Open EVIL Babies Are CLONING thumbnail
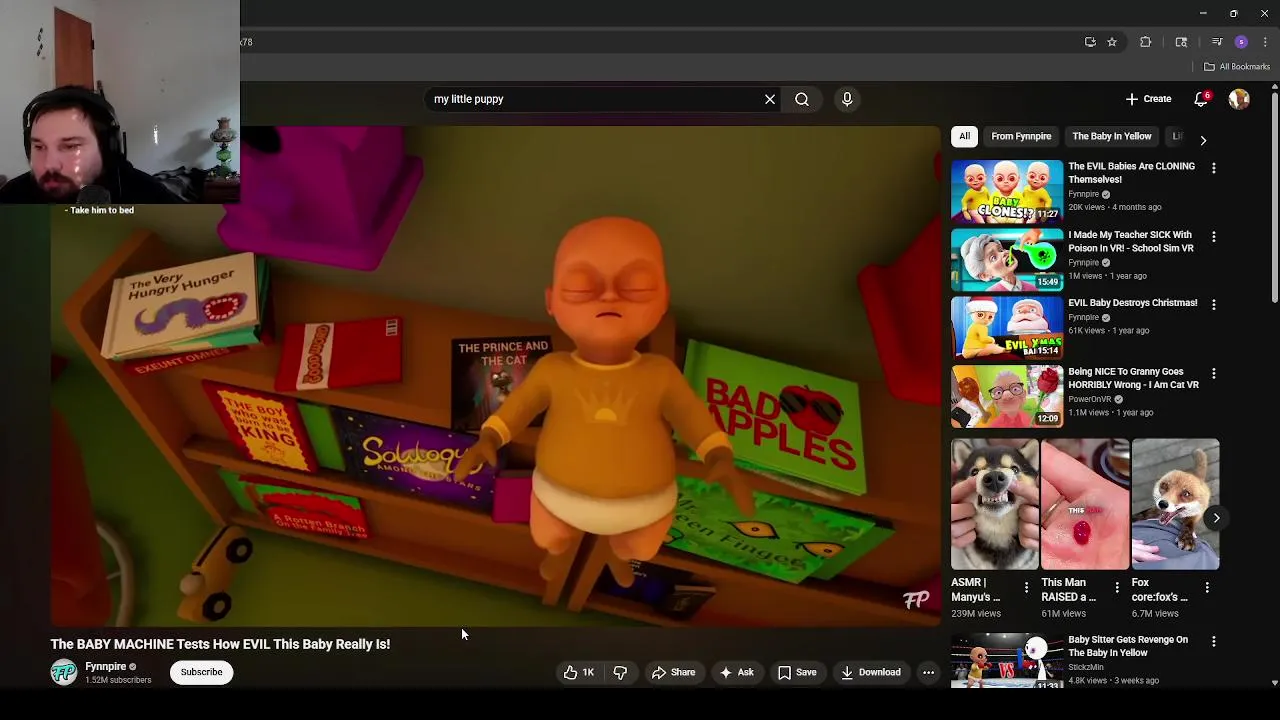 [1007, 191]
